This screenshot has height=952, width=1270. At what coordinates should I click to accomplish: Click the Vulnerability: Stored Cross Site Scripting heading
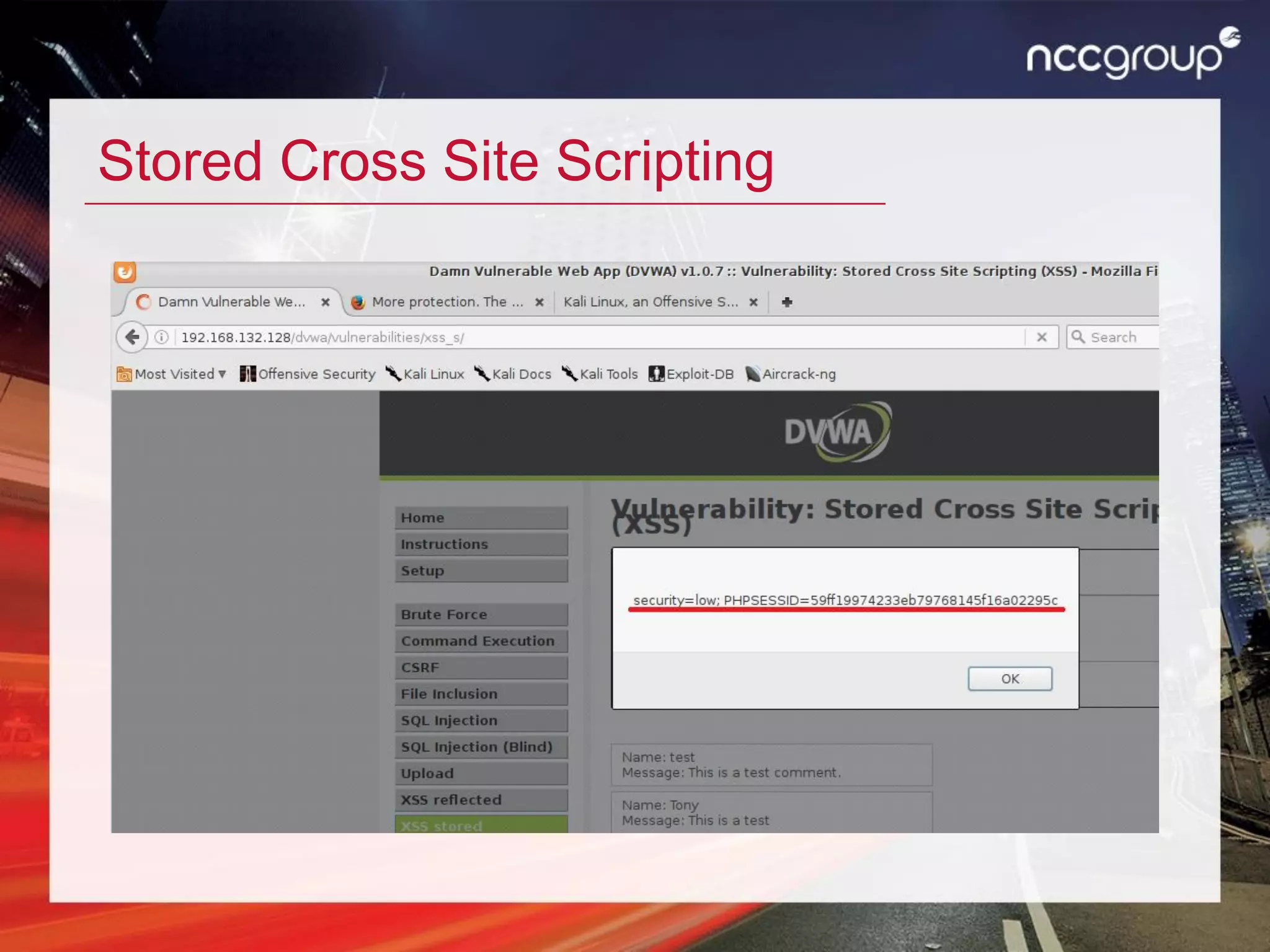pyautogui.click(x=885, y=516)
